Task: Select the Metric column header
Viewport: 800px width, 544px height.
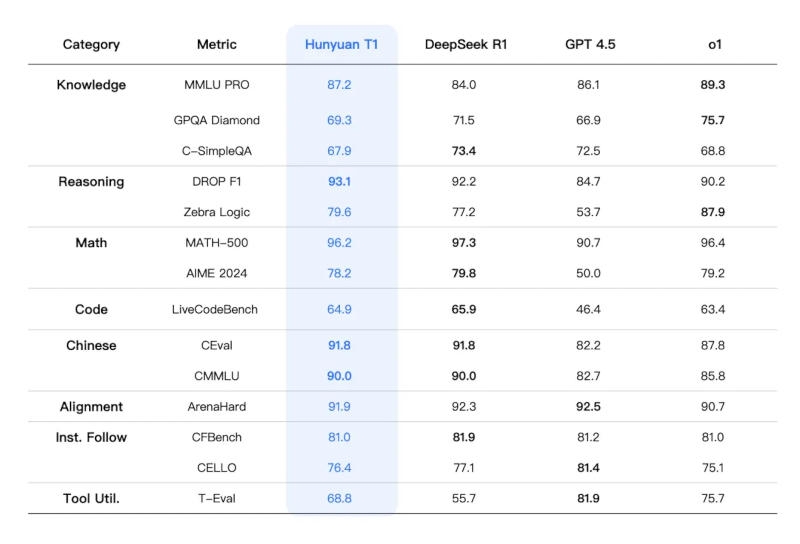Action: [x=217, y=44]
